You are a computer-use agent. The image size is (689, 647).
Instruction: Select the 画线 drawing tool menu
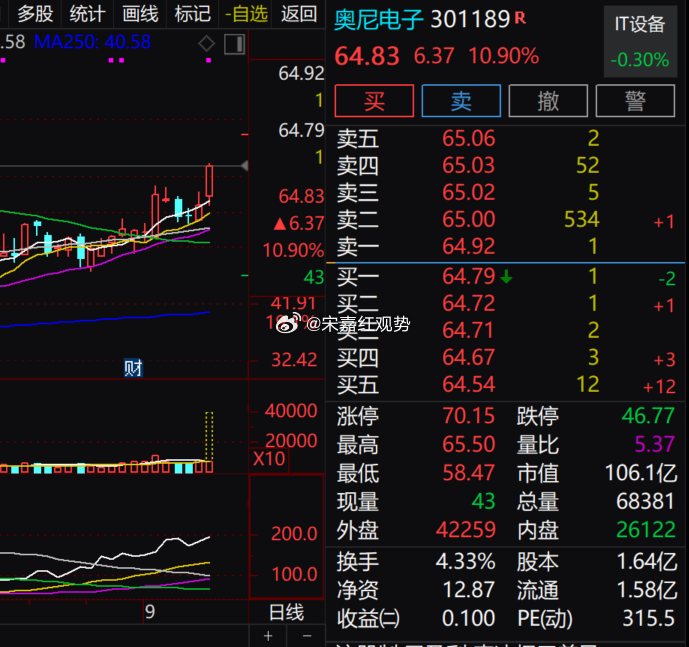click(140, 14)
